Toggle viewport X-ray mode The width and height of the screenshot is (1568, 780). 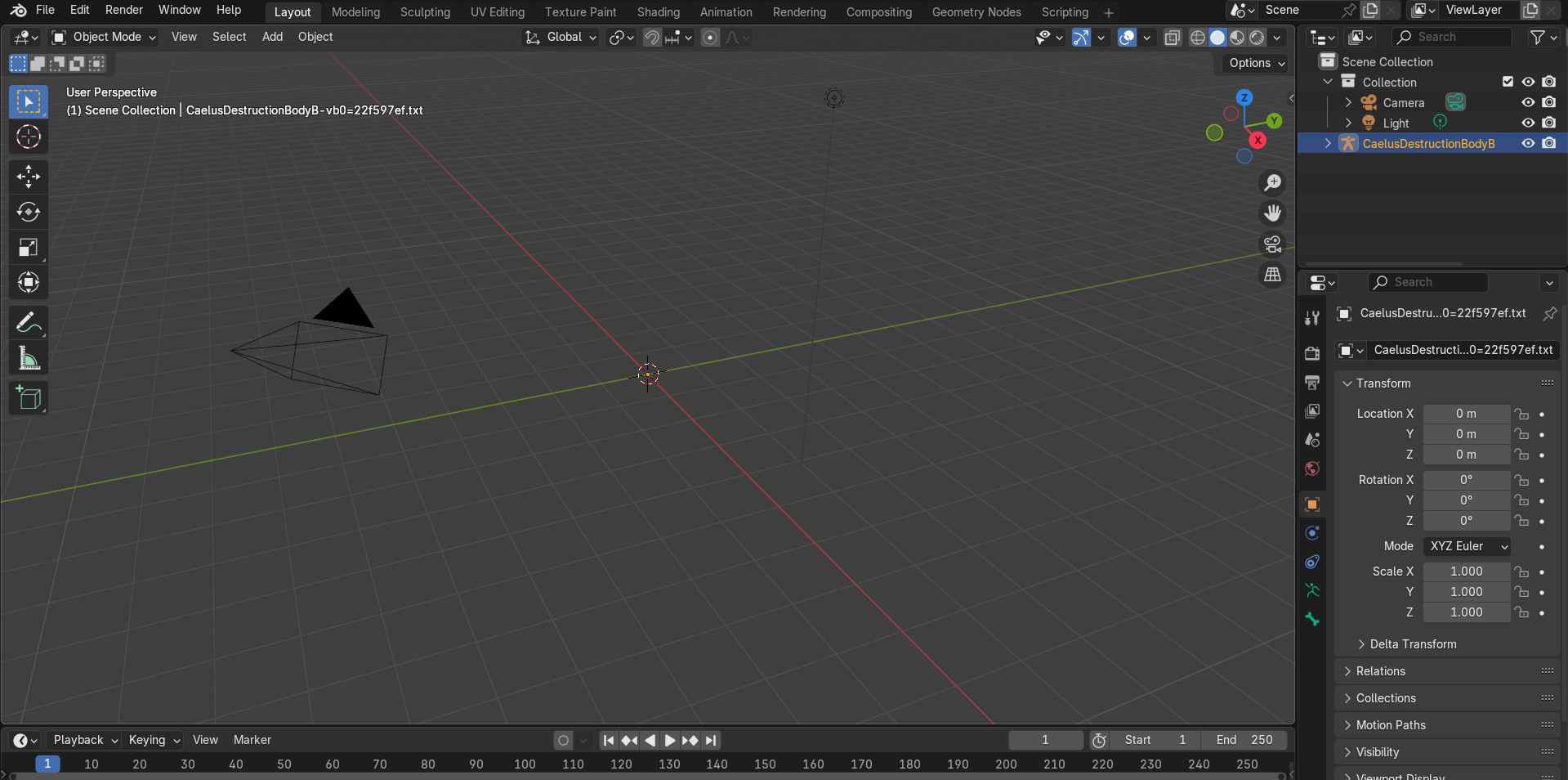(1173, 38)
